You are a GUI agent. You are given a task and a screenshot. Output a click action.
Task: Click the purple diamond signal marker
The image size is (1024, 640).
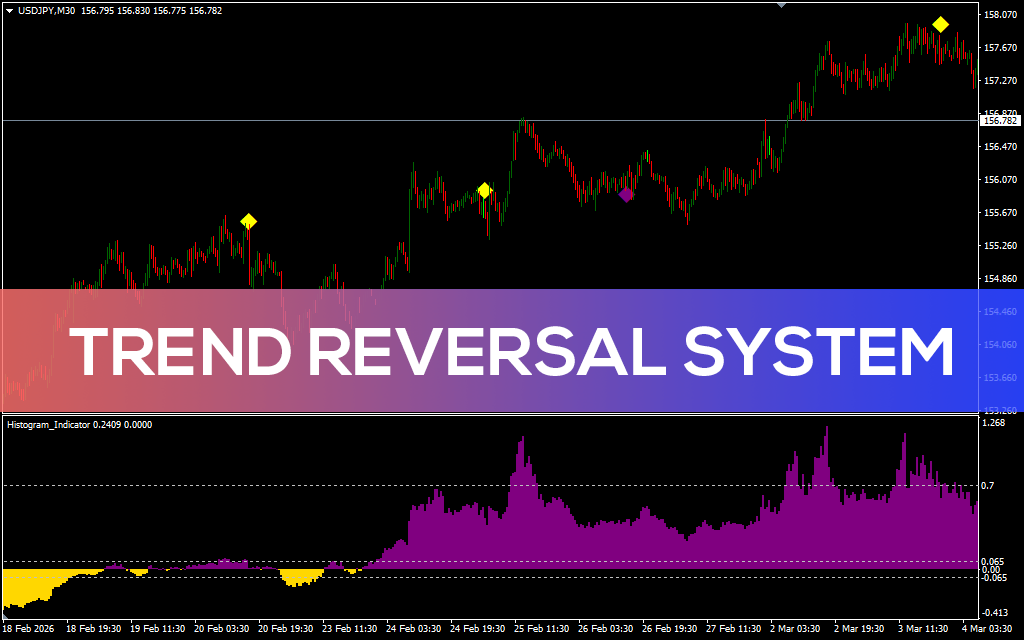(x=626, y=195)
